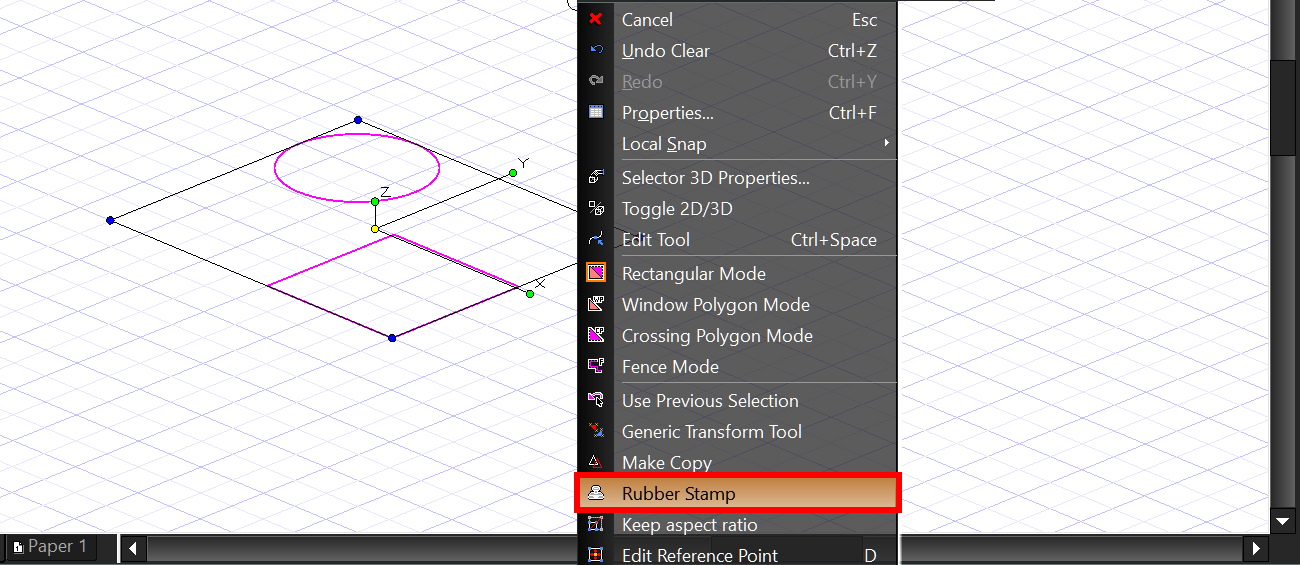Enable Rectangular Mode selection
Viewport: 1300px width, 565px height.
[738, 273]
